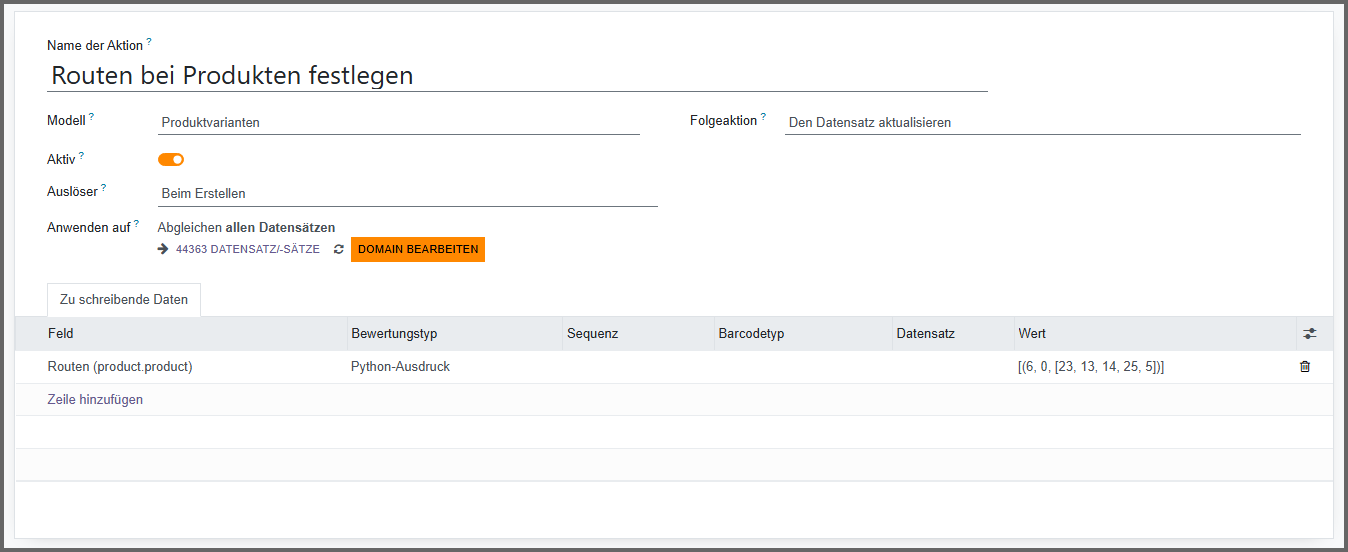
Task: Show help tooltip for Name der Aktion
Action: (x=149, y=42)
